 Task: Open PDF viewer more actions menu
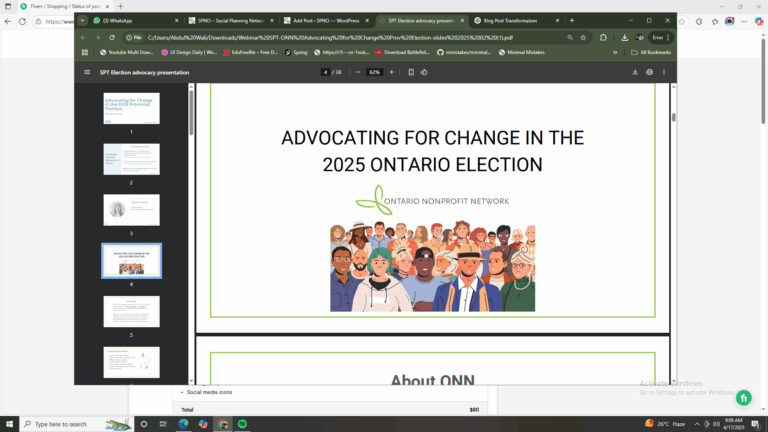pyautogui.click(x=665, y=72)
